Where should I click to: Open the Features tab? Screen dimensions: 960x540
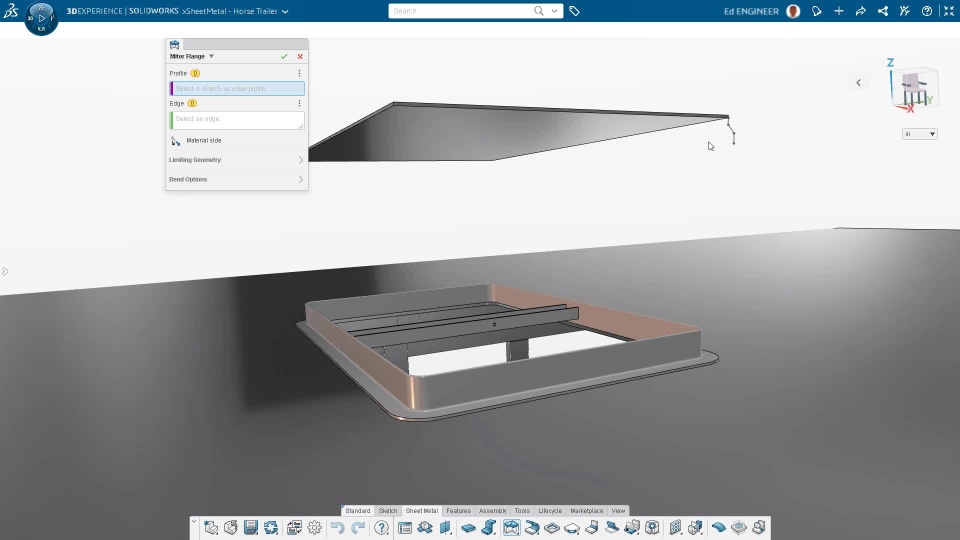pyautogui.click(x=459, y=511)
